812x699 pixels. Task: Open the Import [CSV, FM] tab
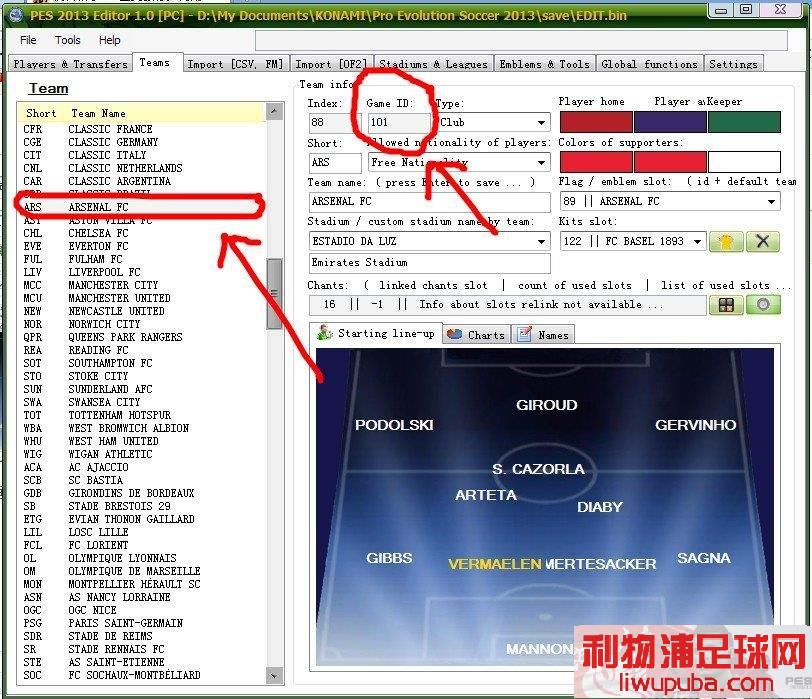tap(236, 64)
